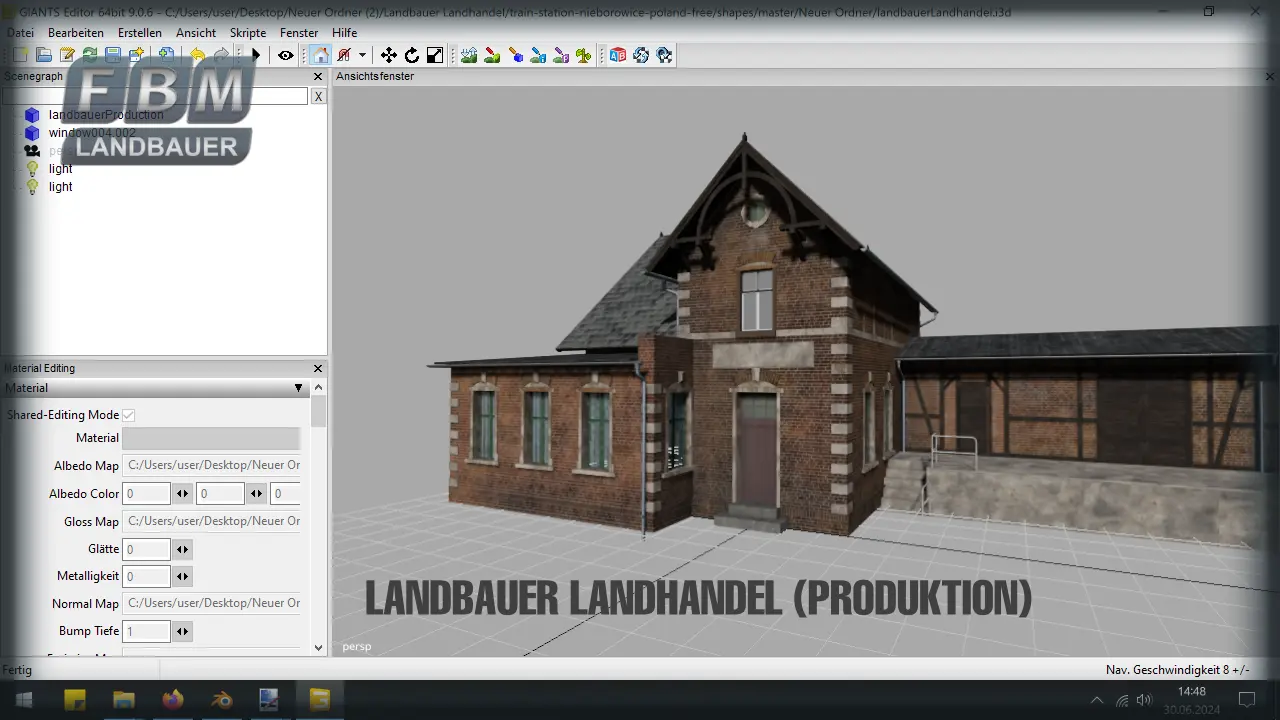Click the notepad-with-pencil edit toolbar icon
This screenshot has height=720, width=1280.
[67, 55]
